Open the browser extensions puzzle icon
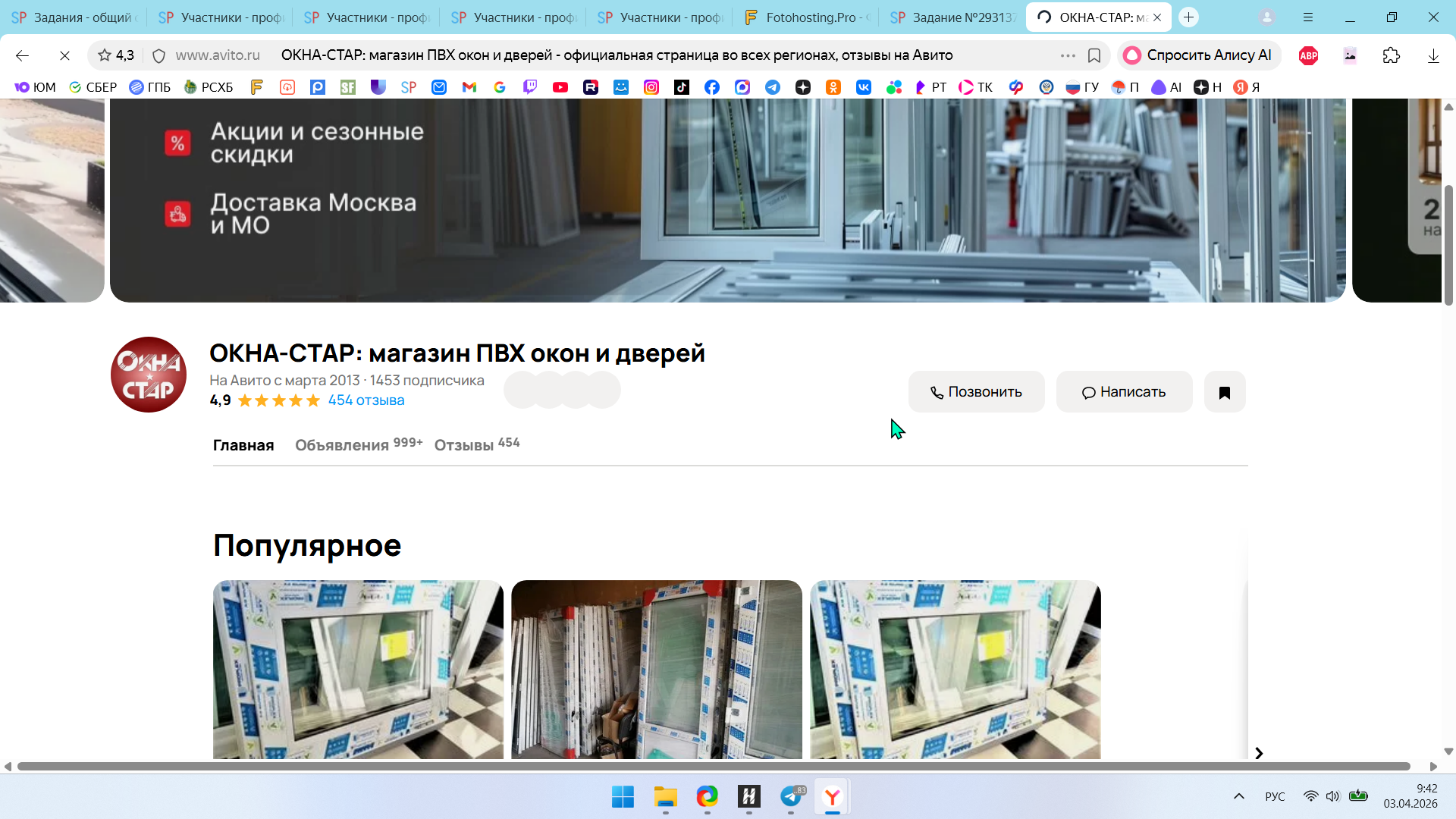Image resolution: width=1456 pixels, height=819 pixels. [x=1391, y=55]
